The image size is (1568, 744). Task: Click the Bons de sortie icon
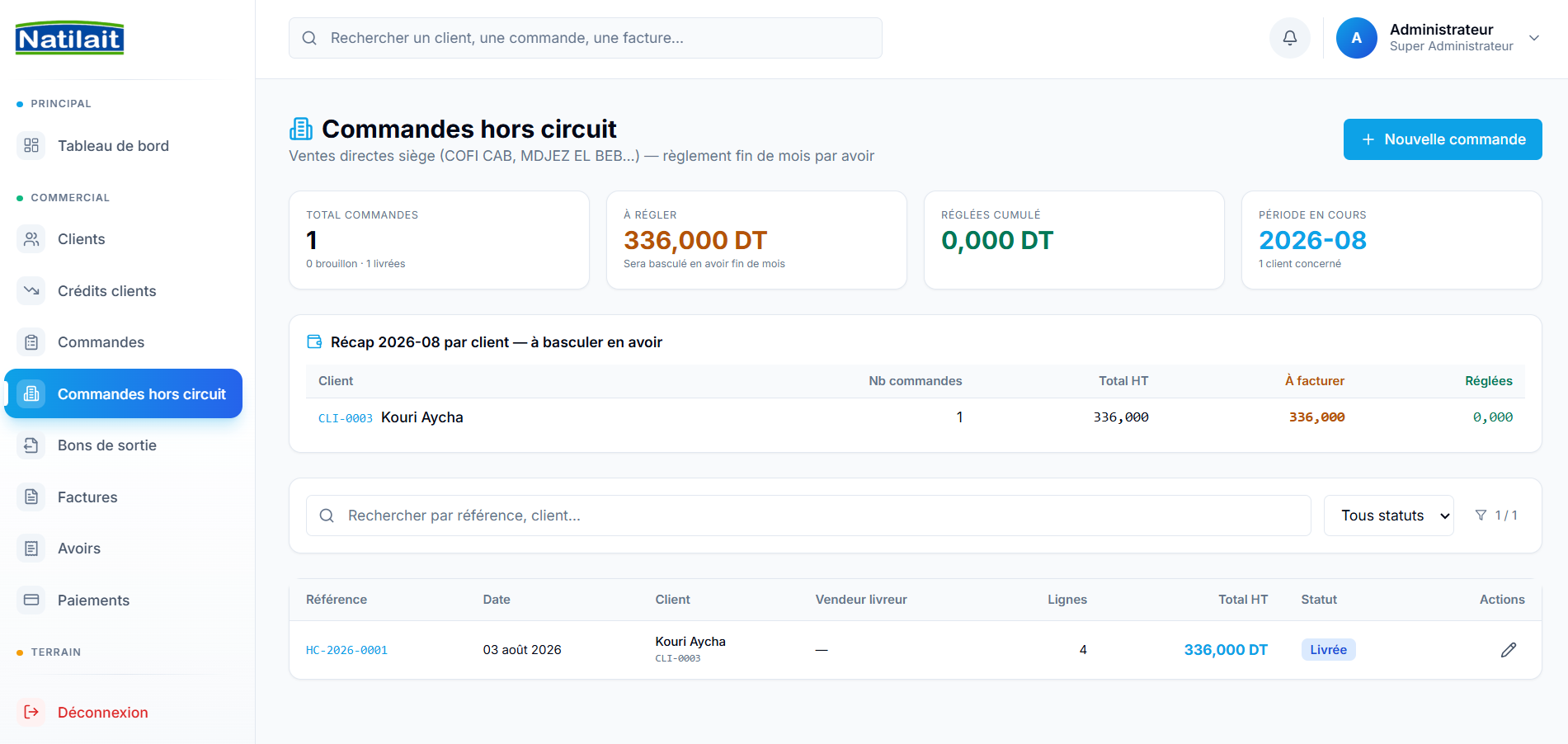pyautogui.click(x=31, y=445)
